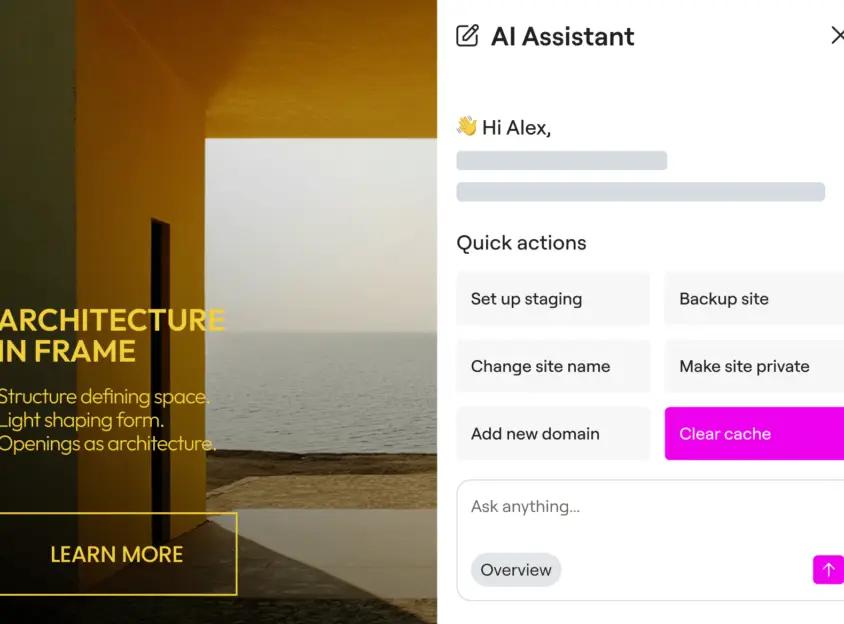Viewport: 844px width, 624px height.
Task: Click the longer gray loading placeholder bar
Action: (x=640, y=192)
